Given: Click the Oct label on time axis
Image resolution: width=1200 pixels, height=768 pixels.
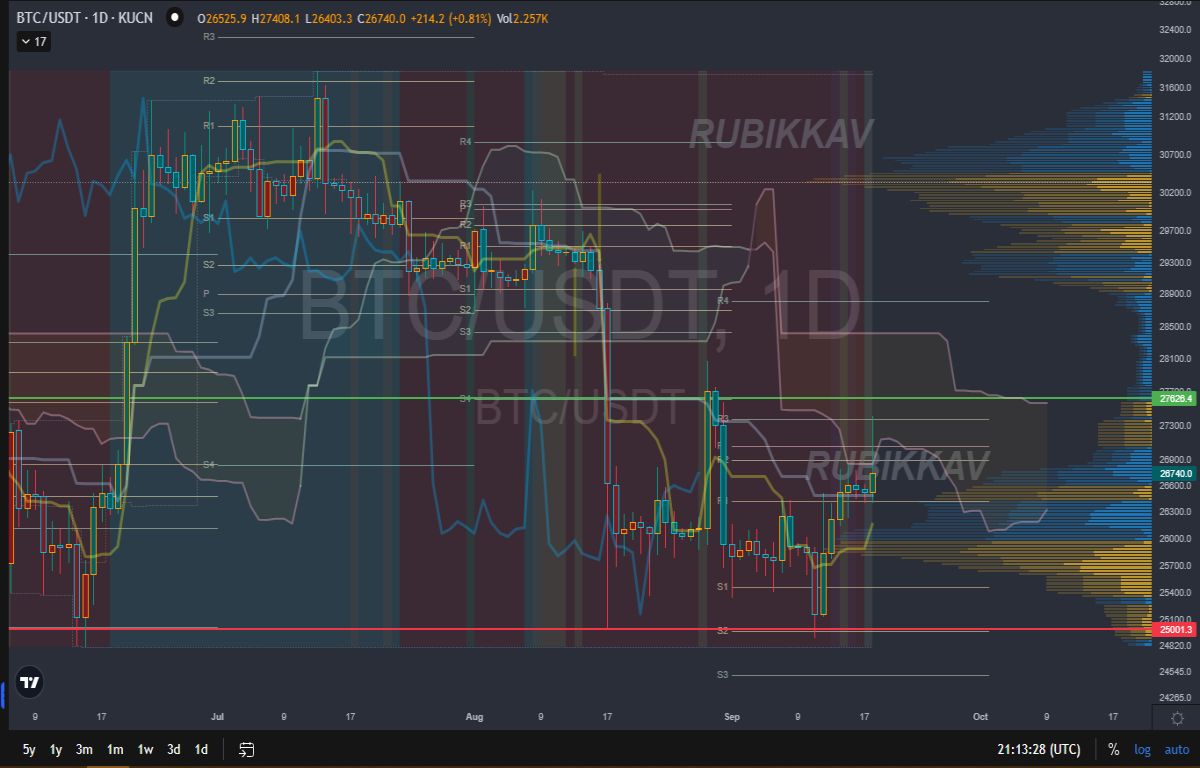Looking at the screenshot, I should pyautogui.click(x=980, y=717).
